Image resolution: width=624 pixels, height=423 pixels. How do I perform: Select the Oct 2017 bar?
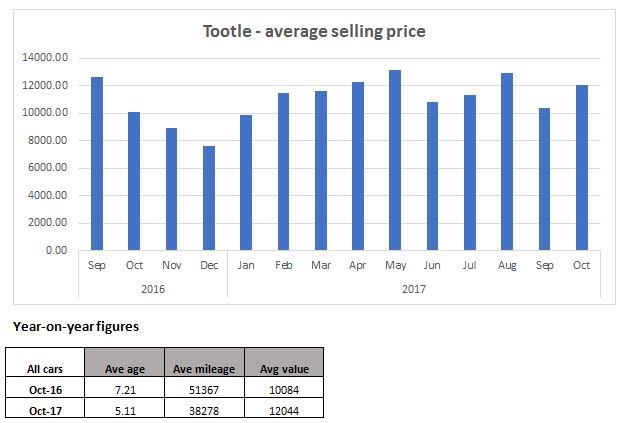581,167
